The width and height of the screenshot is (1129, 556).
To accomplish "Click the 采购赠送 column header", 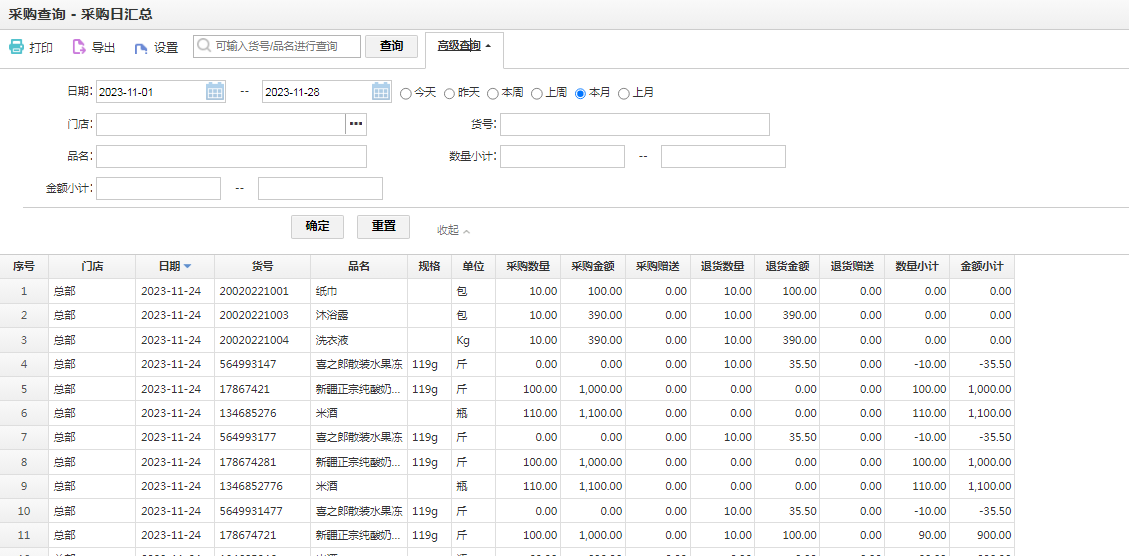I will pos(658,266).
